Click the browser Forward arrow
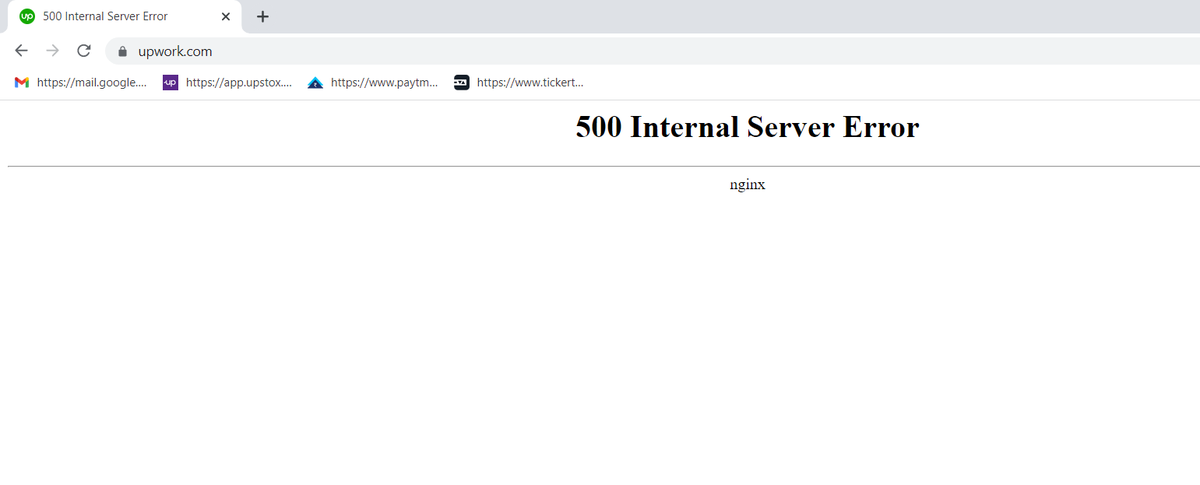The image size is (1200, 485). [53, 51]
